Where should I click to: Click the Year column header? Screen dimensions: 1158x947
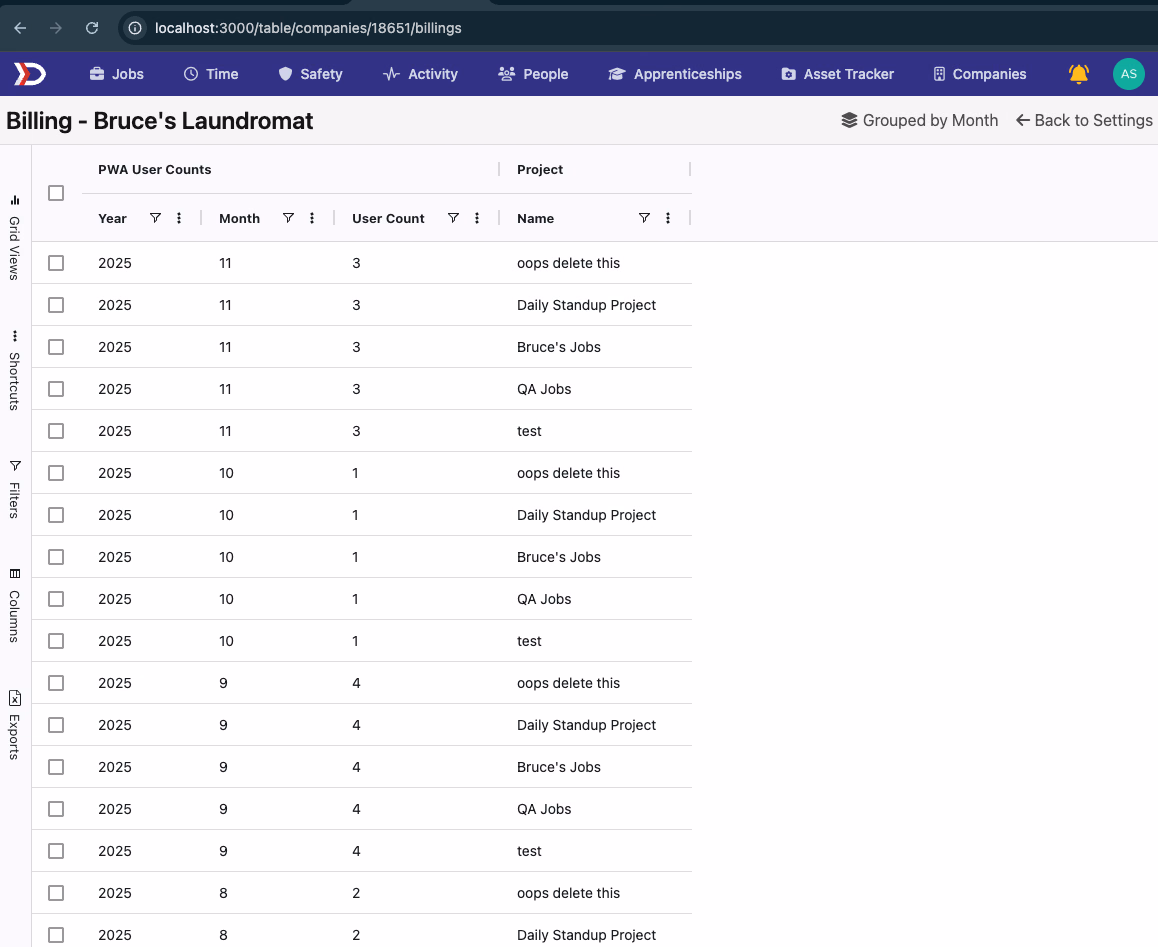112,219
